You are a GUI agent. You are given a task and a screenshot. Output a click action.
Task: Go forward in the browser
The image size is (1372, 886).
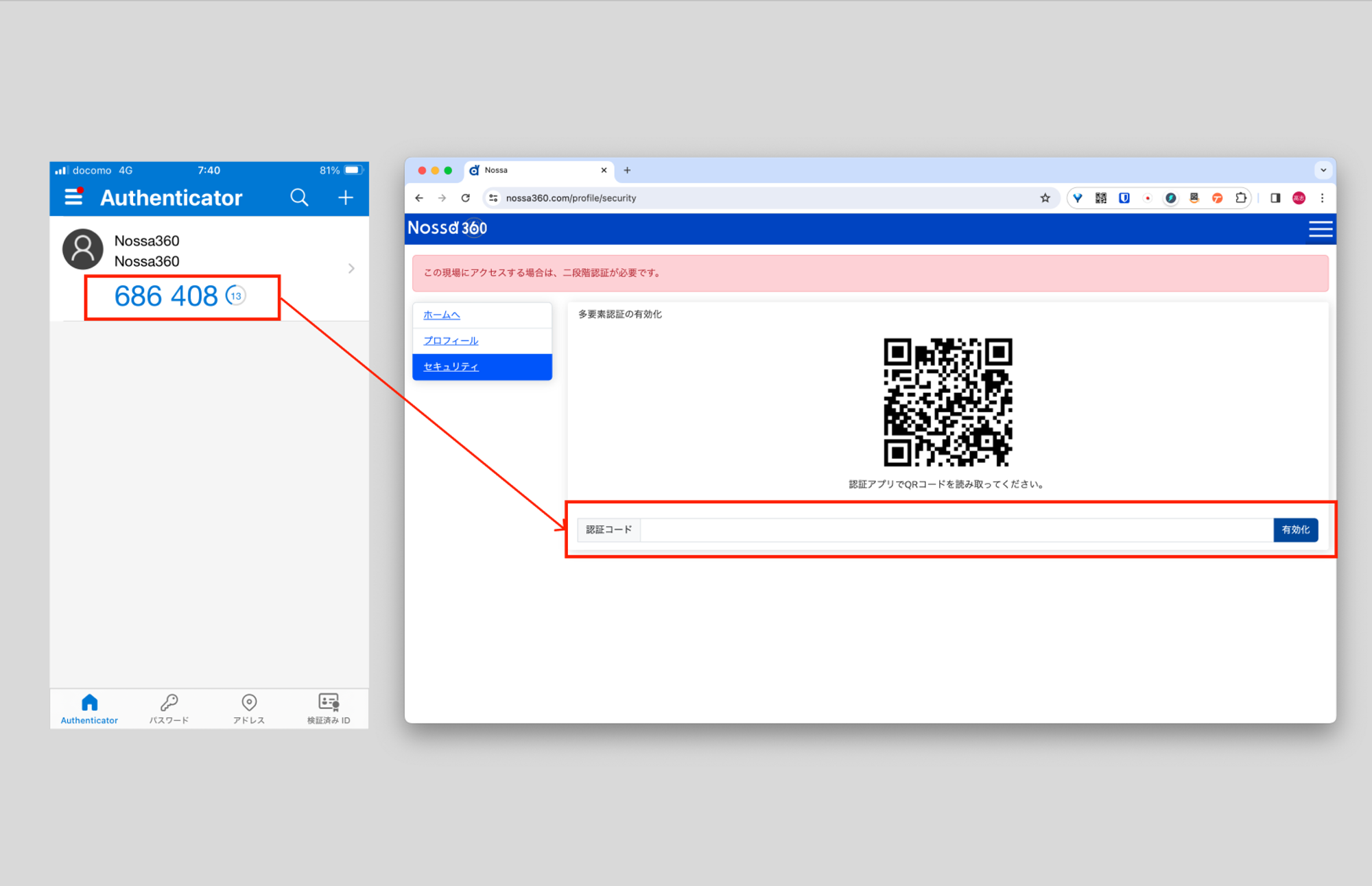pos(442,198)
